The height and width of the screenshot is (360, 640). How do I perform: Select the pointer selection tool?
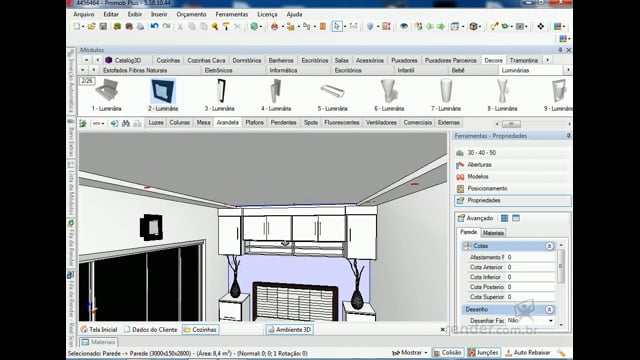pyautogui.click(x=337, y=27)
